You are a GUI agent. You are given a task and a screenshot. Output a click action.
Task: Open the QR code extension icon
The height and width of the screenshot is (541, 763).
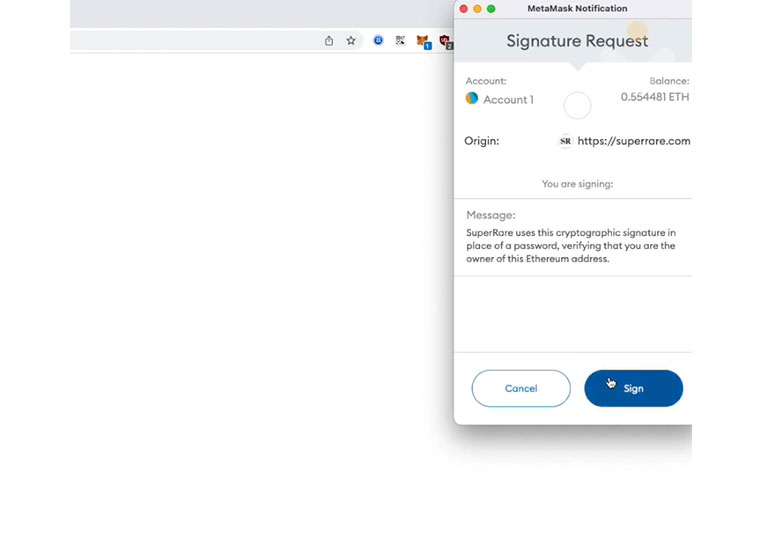pos(400,40)
